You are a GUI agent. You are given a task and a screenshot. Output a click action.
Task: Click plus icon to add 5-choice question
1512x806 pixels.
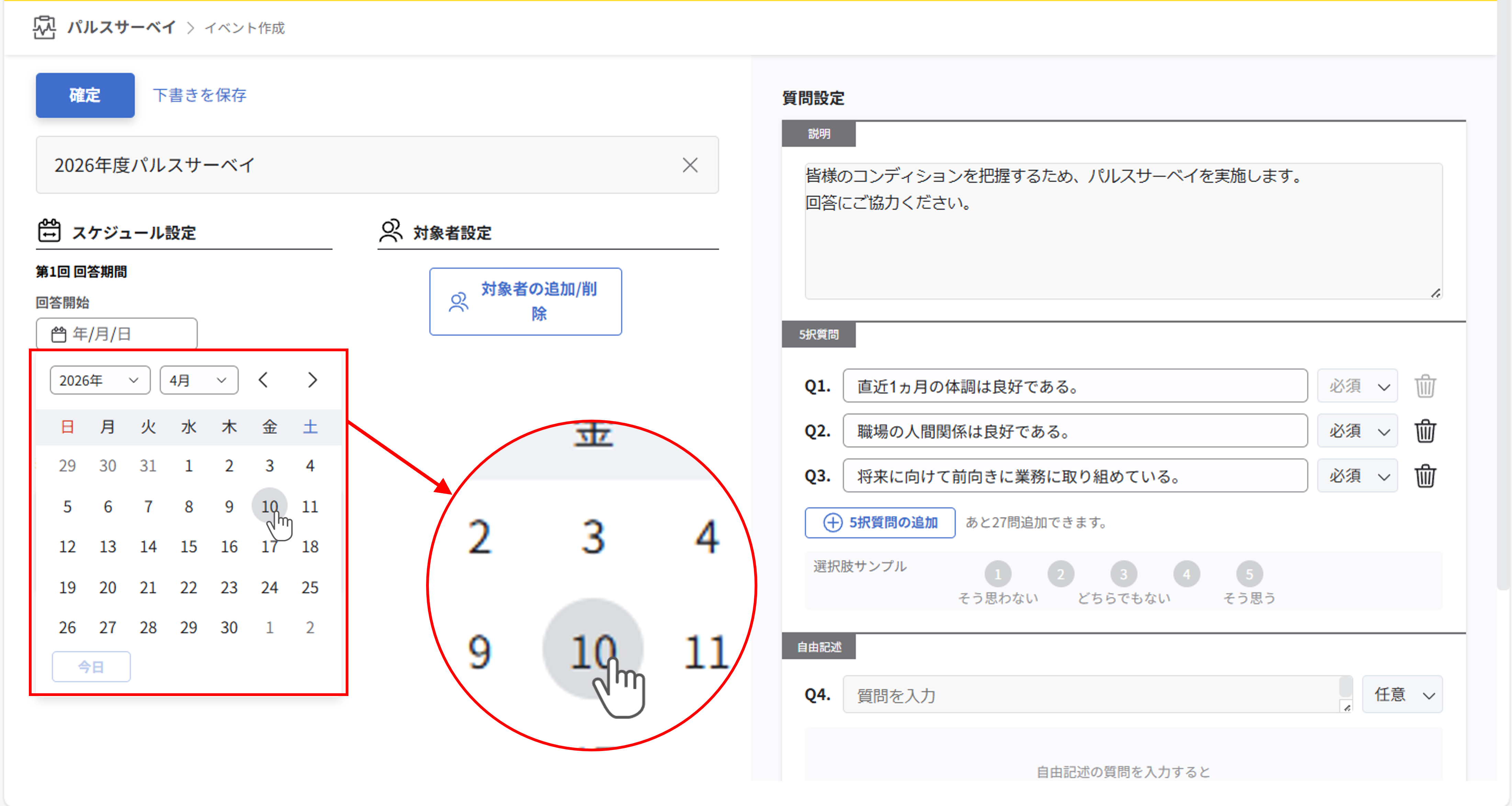click(x=832, y=522)
